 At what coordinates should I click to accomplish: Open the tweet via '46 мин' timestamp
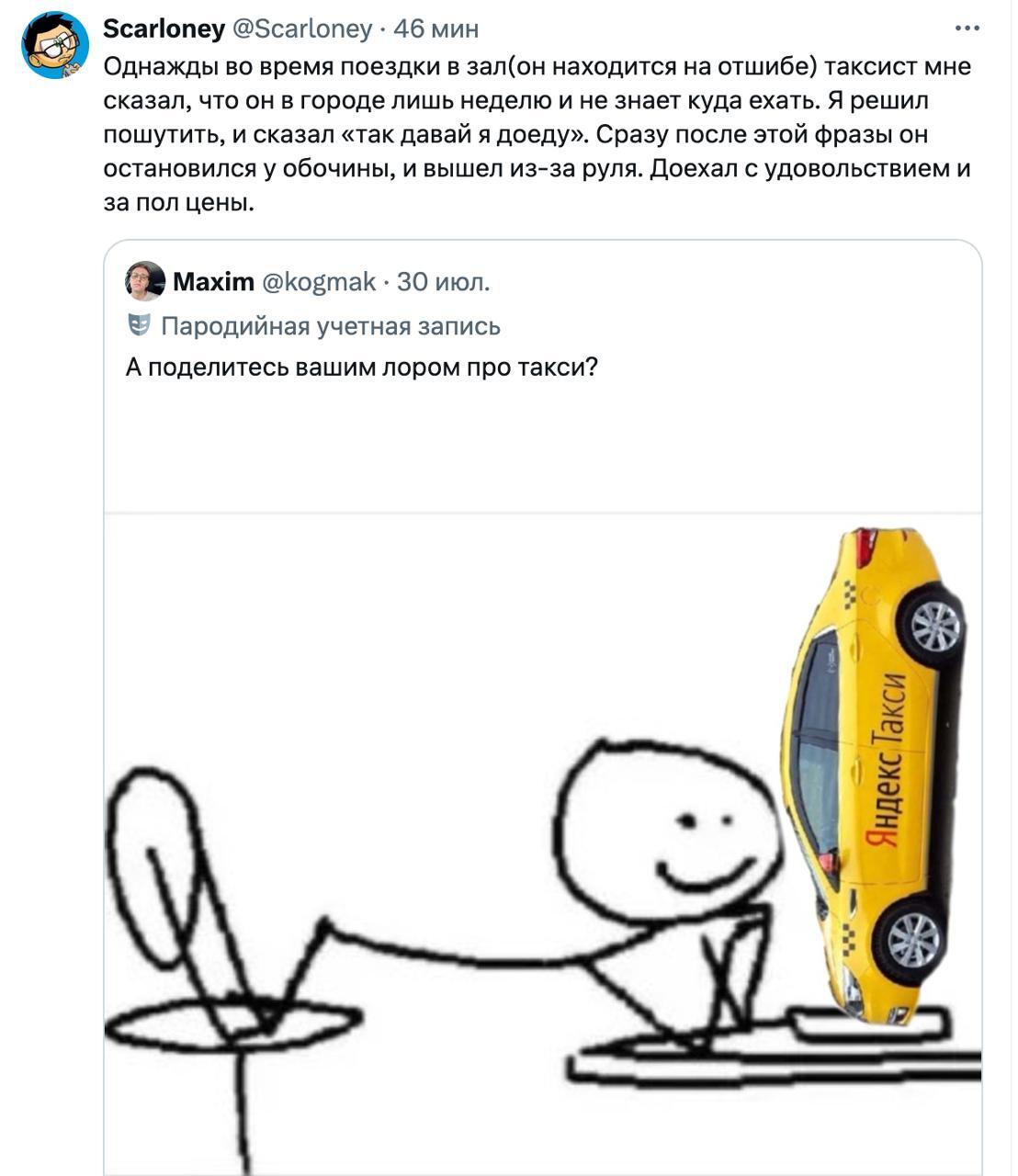(x=435, y=29)
